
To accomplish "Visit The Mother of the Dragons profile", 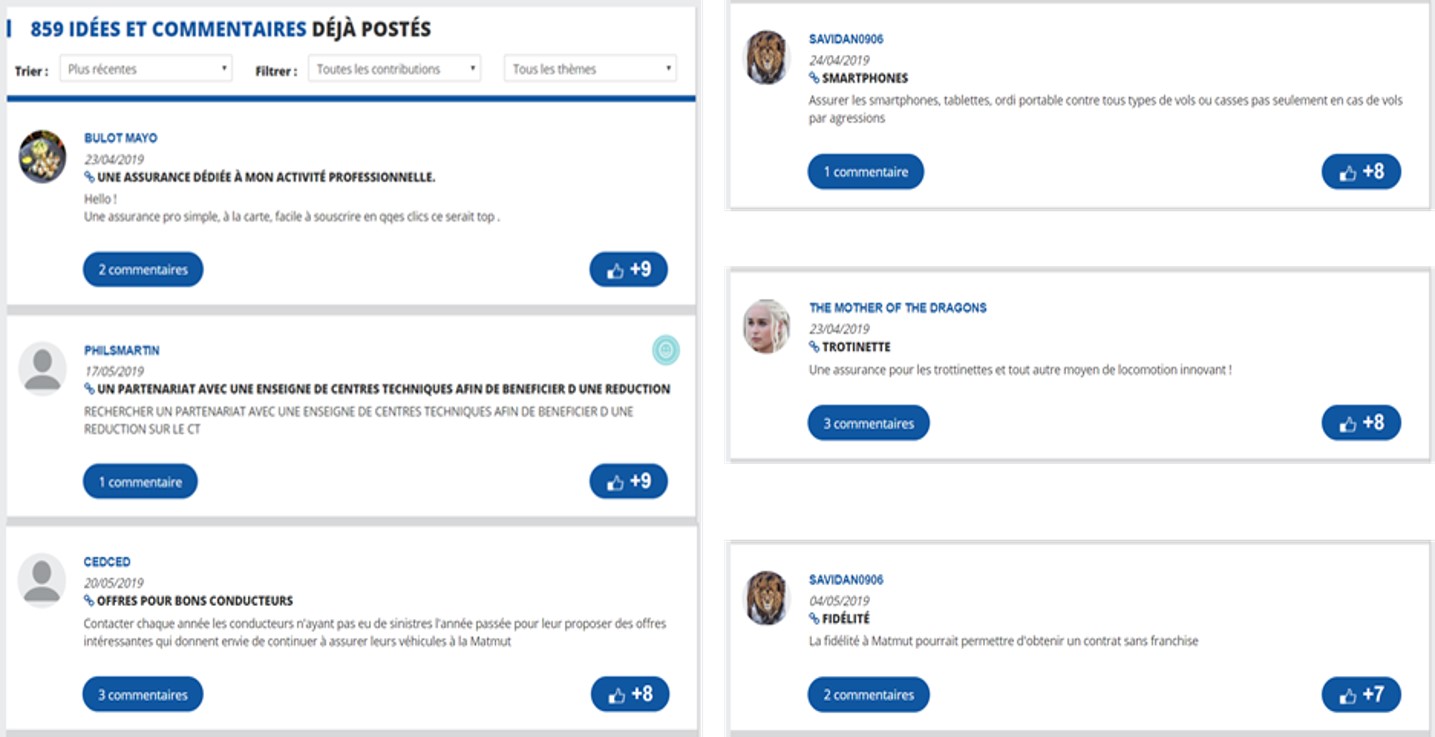I will [897, 308].
